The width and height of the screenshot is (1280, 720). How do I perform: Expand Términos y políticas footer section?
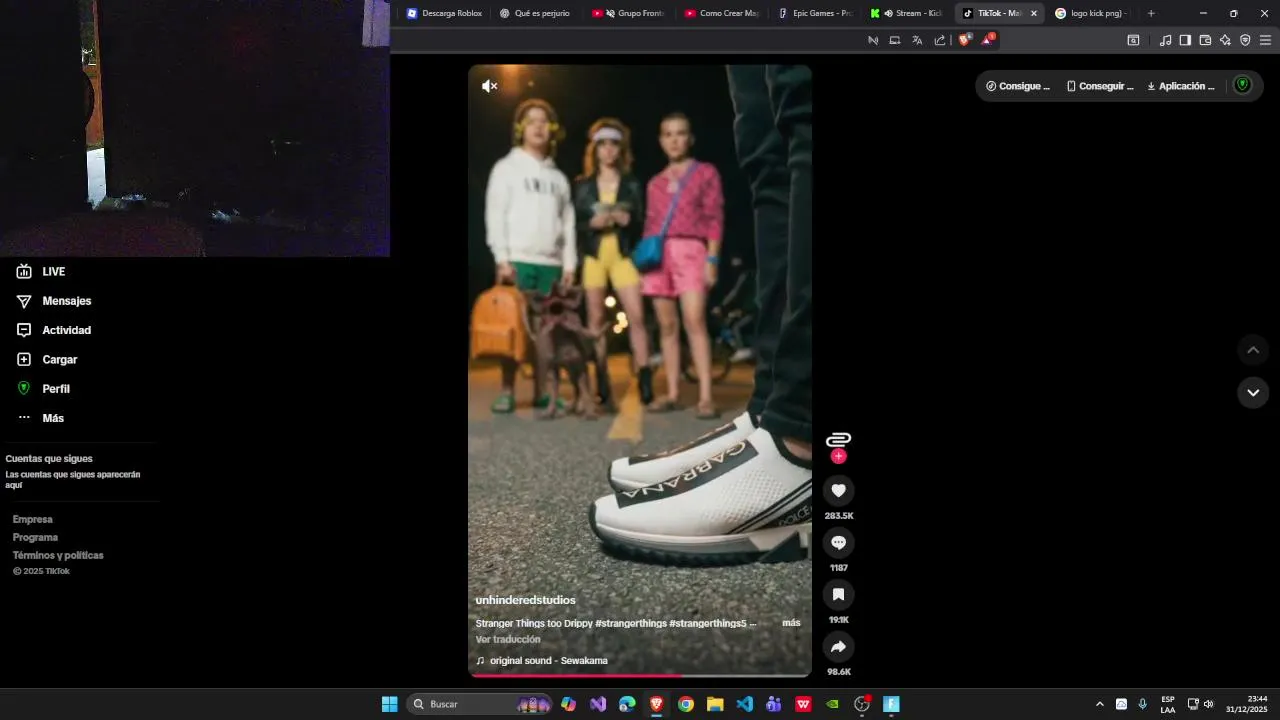pos(58,555)
